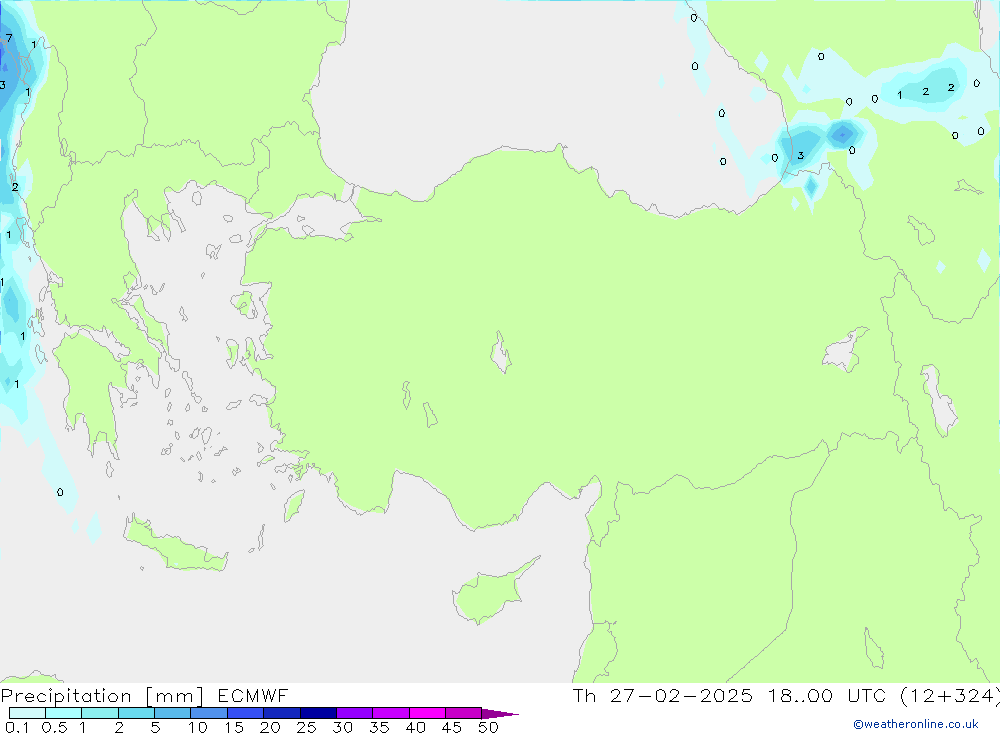Click the '5' legend scale label
This screenshot has width=1000, height=733.
(x=155, y=727)
